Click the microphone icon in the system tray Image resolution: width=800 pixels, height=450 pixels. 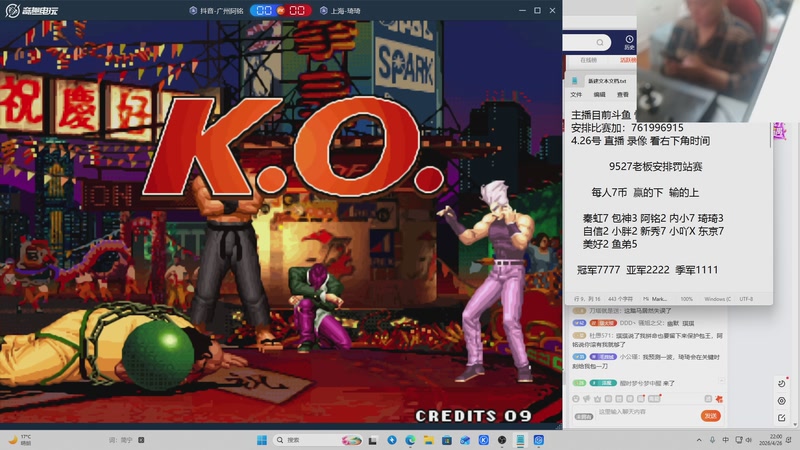[712, 440]
